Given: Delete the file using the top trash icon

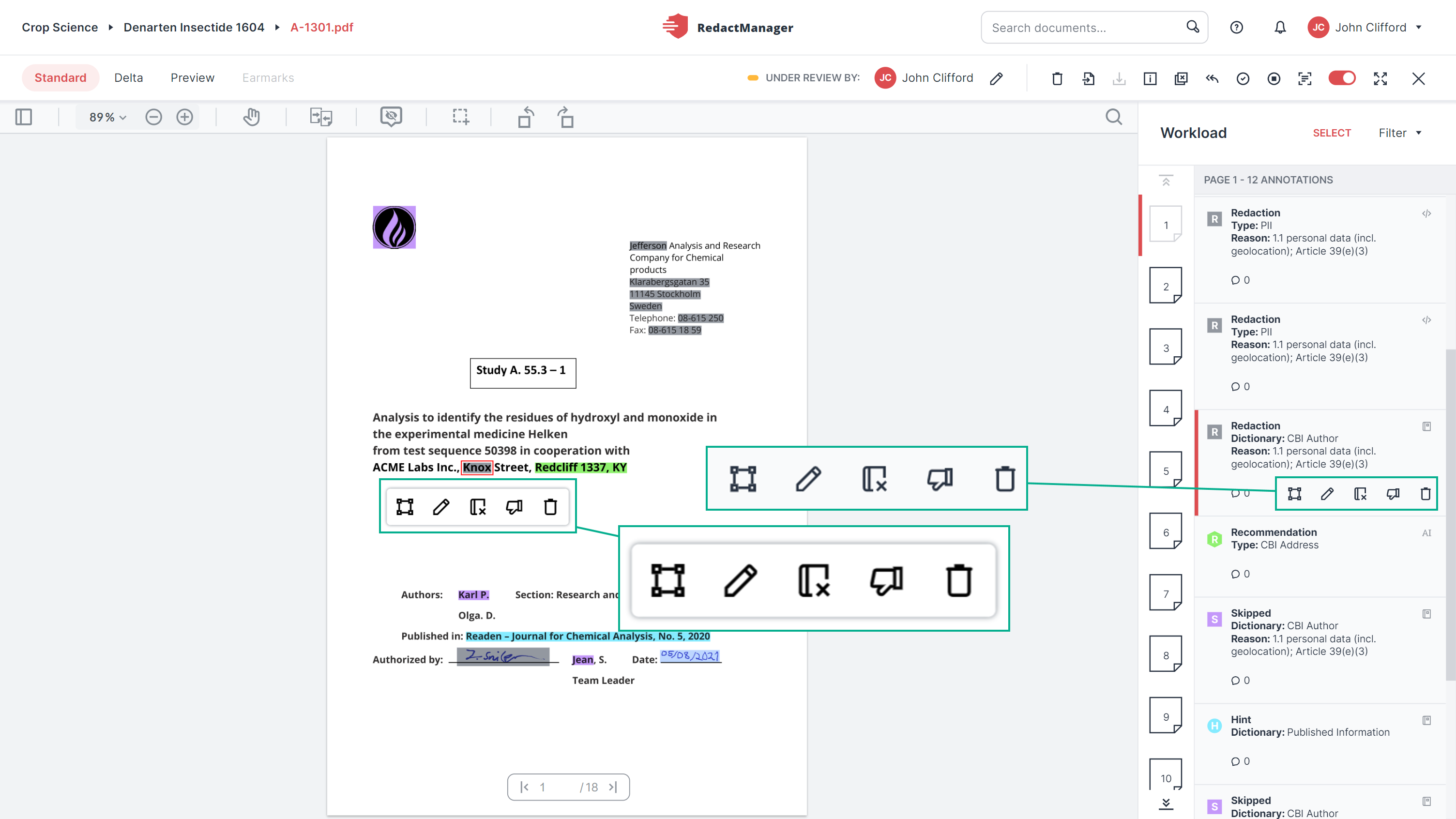Looking at the screenshot, I should 1057,78.
